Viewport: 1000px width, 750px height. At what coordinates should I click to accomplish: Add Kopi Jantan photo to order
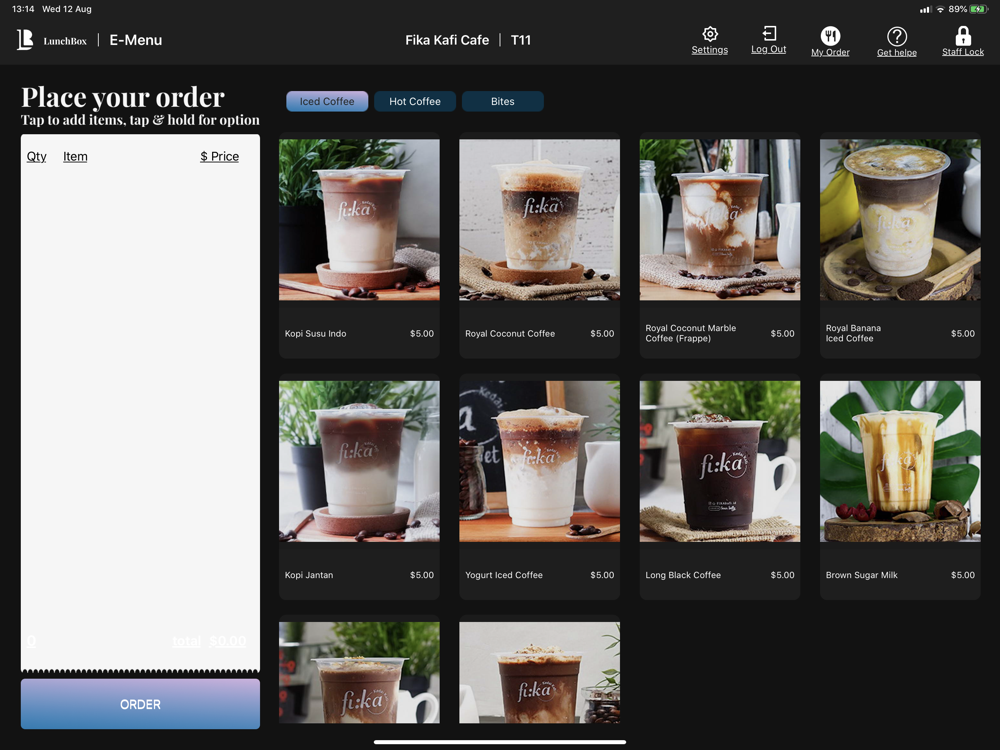359,461
